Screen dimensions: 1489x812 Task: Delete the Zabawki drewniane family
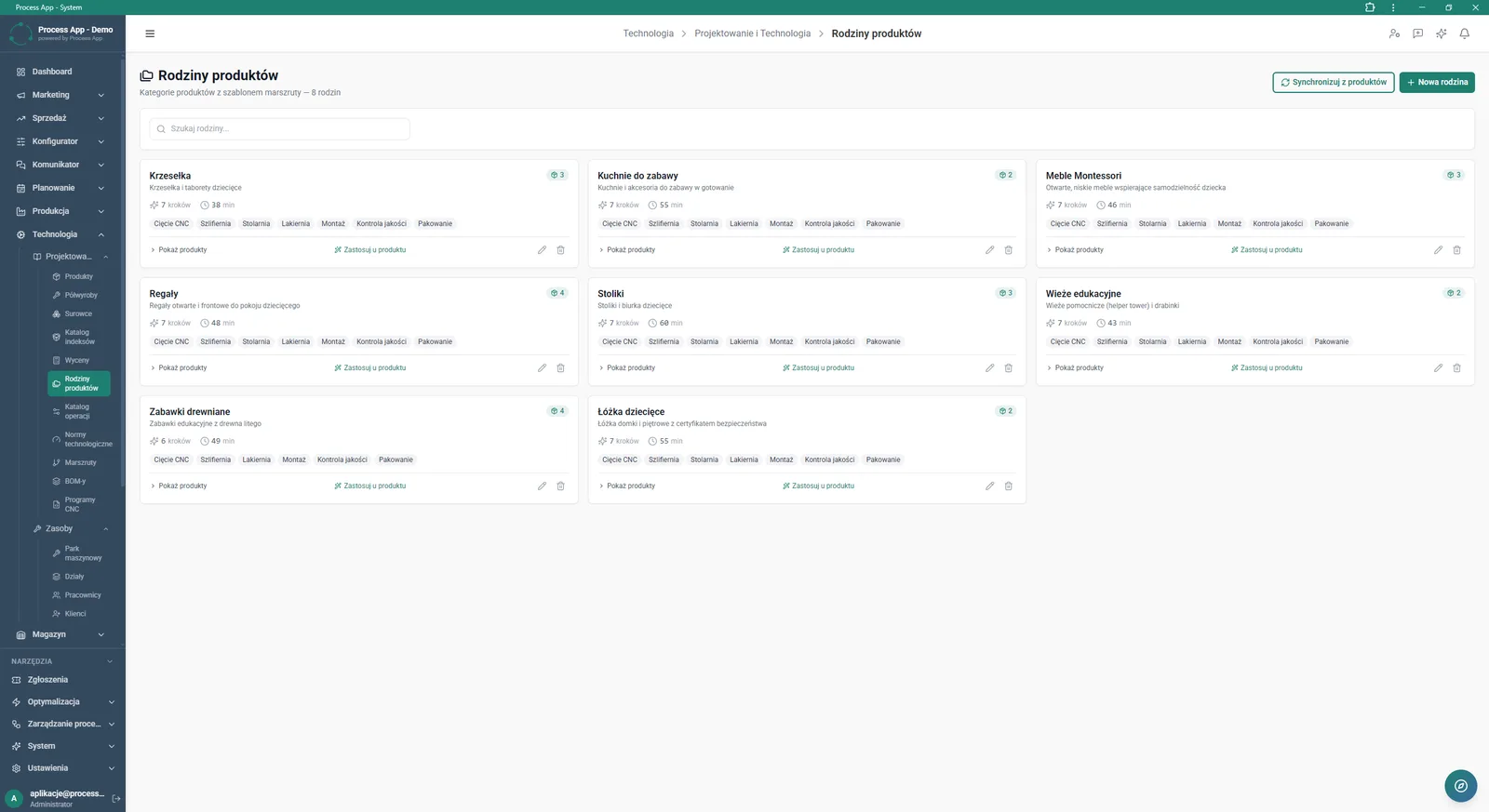click(560, 486)
